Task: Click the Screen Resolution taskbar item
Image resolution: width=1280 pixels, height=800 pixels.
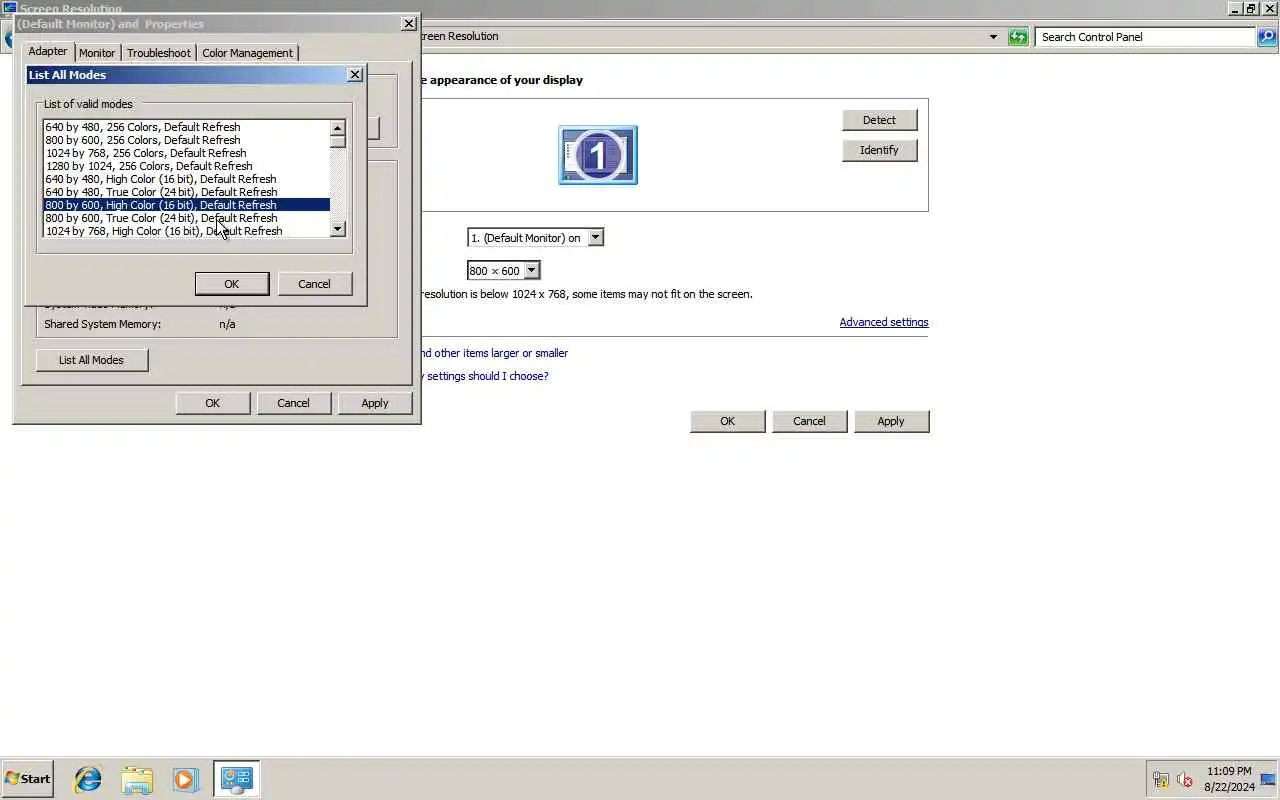Action: [x=236, y=779]
